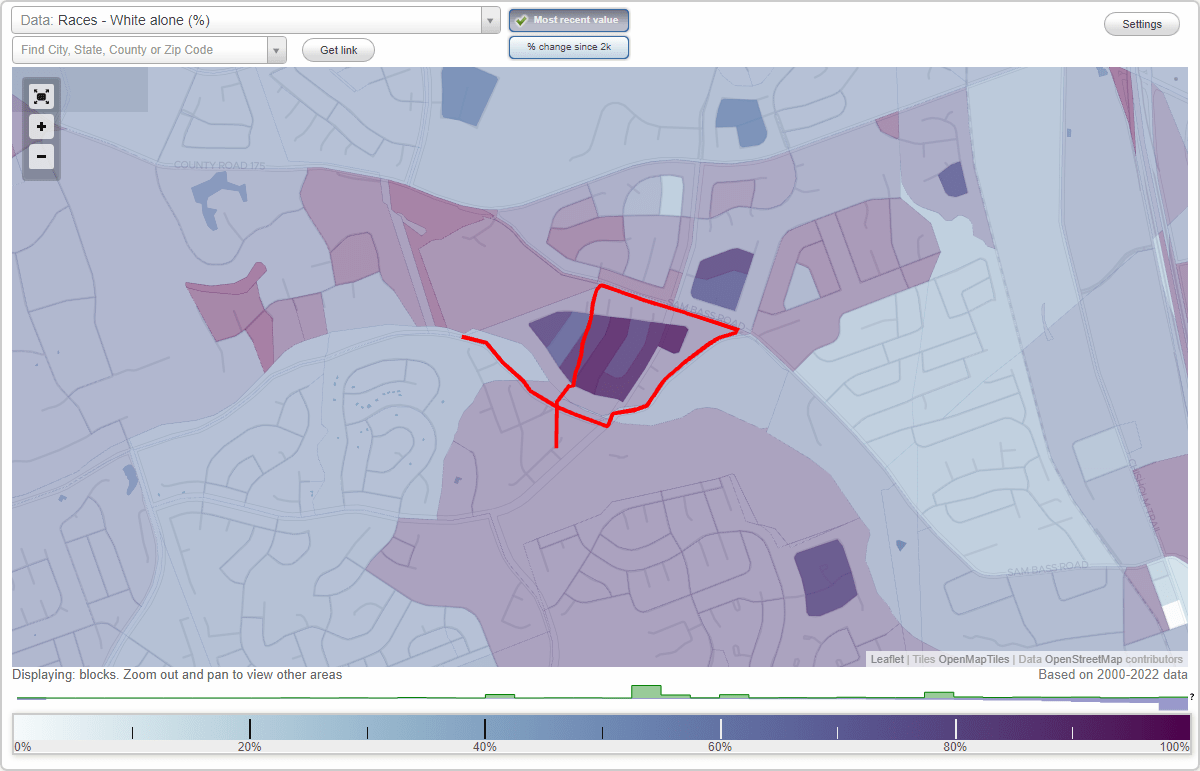This screenshot has height=771, width=1200.
Task: Switch to % change since 2k view
Action: pyautogui.click(x=569, y=46)
